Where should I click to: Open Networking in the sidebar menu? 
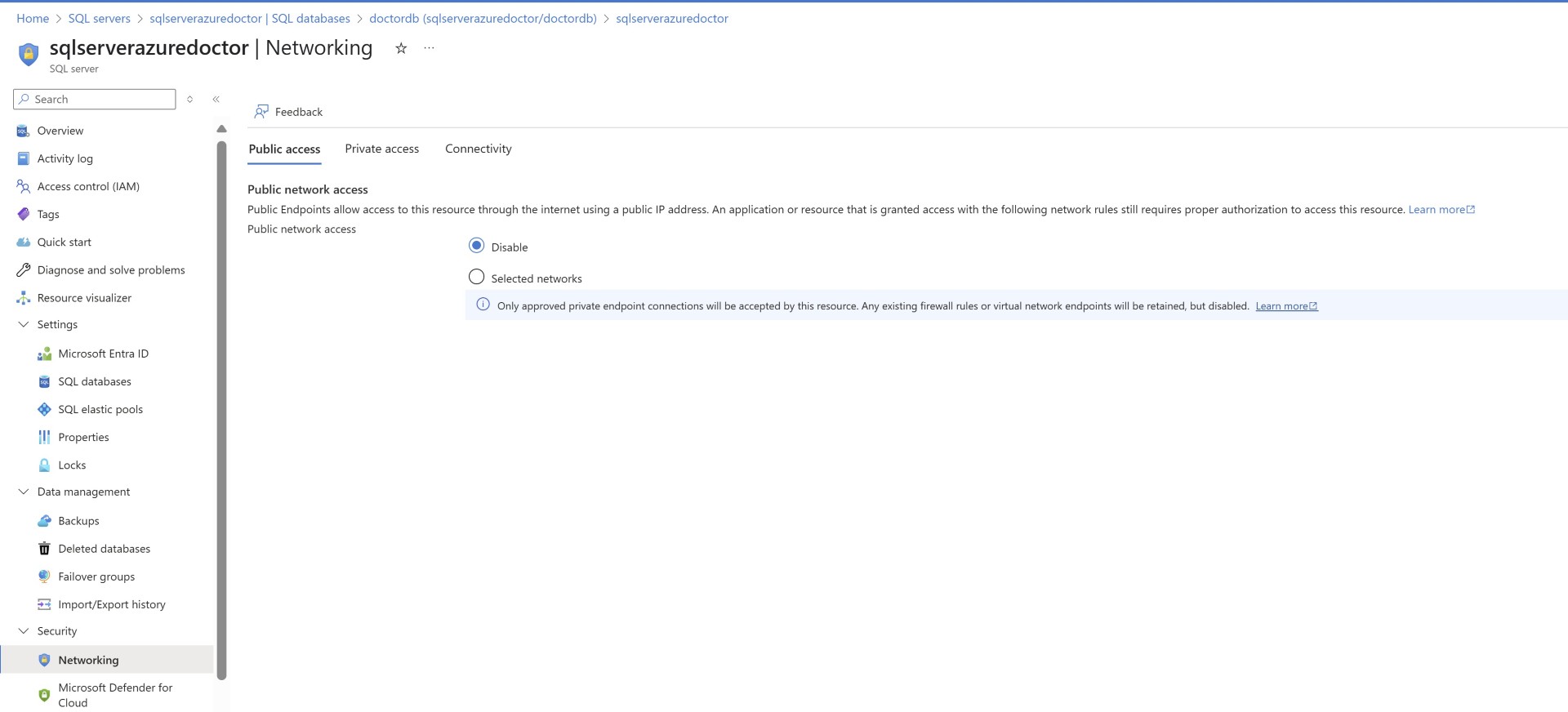coord(107,660)
